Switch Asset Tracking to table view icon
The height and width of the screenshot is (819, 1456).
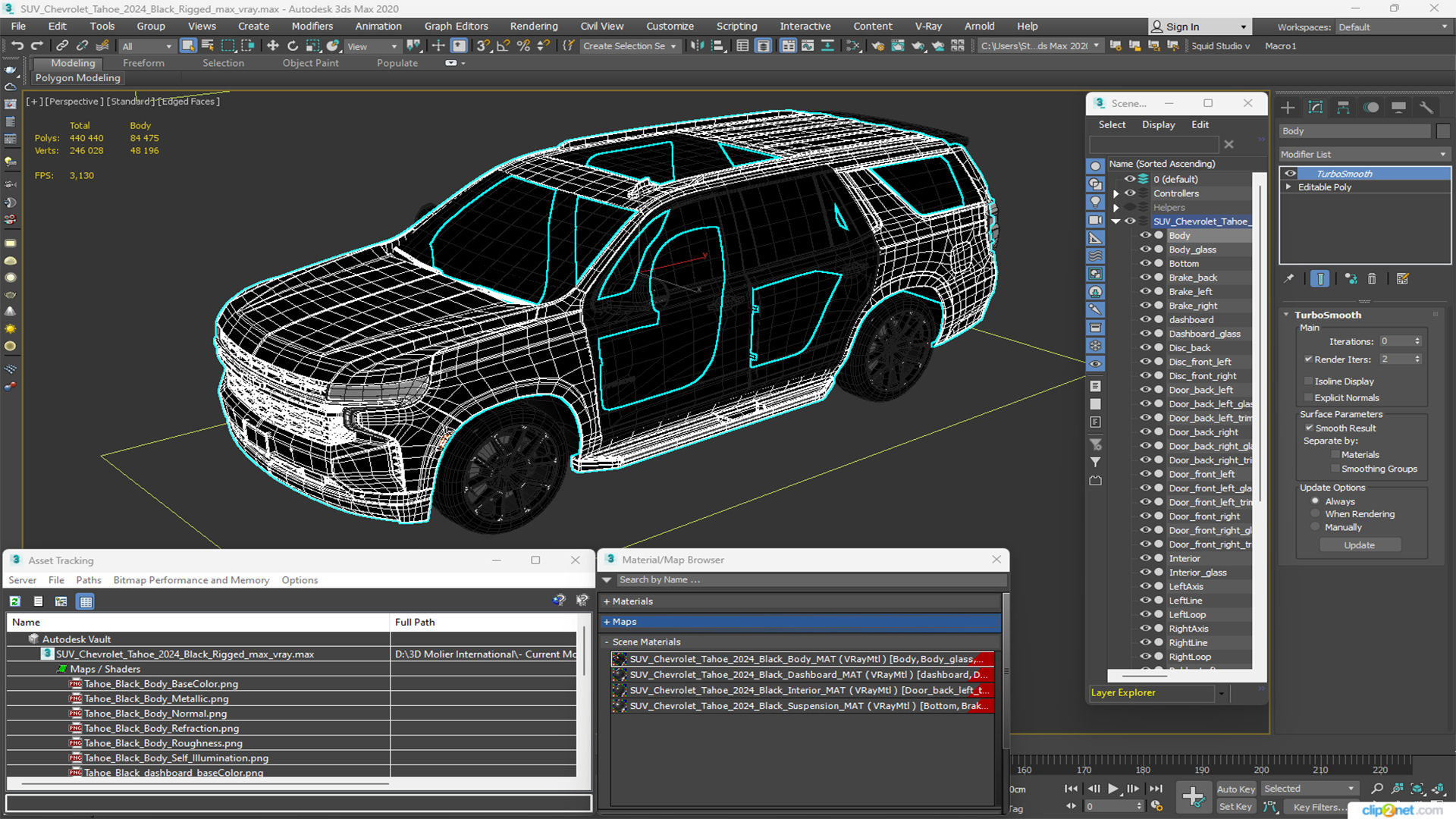(86, 601)
